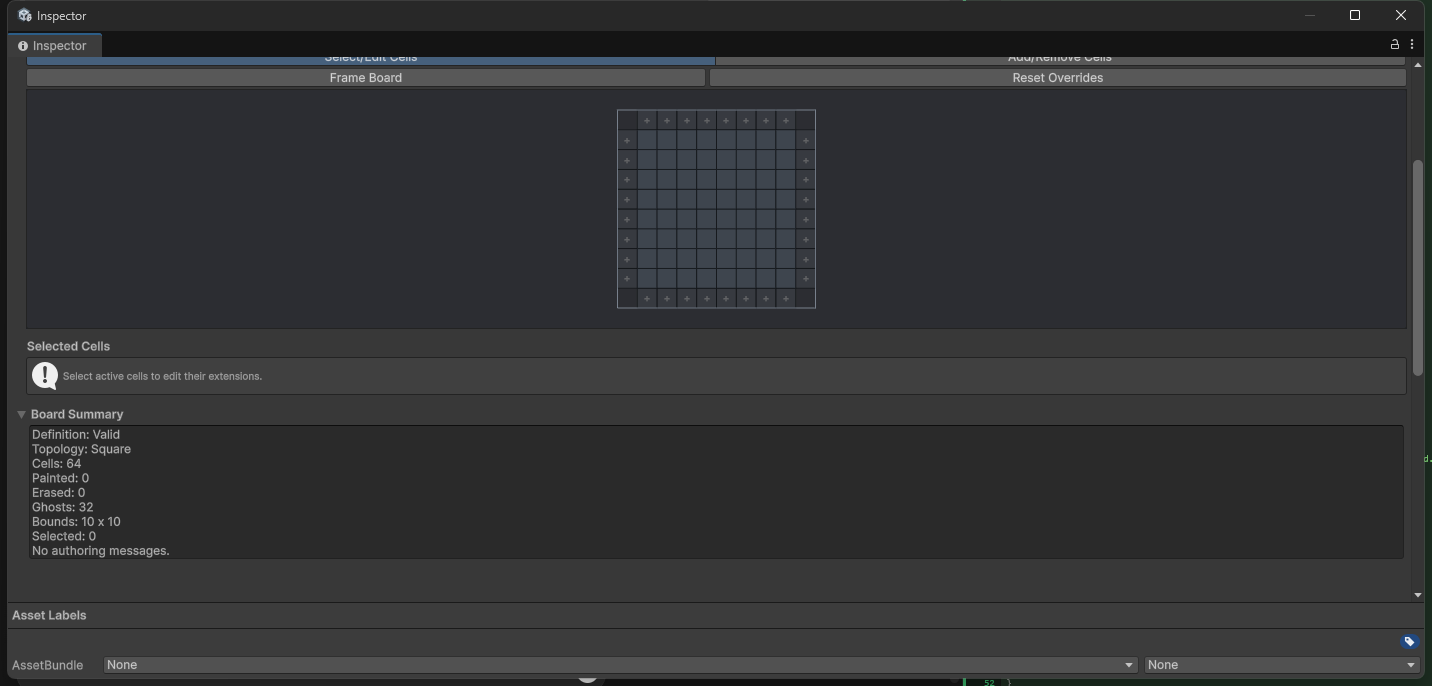Click the Reset Overrides button
Image resolution: width=1432 pixels, height=686 pixels.
pos(1058,78)
